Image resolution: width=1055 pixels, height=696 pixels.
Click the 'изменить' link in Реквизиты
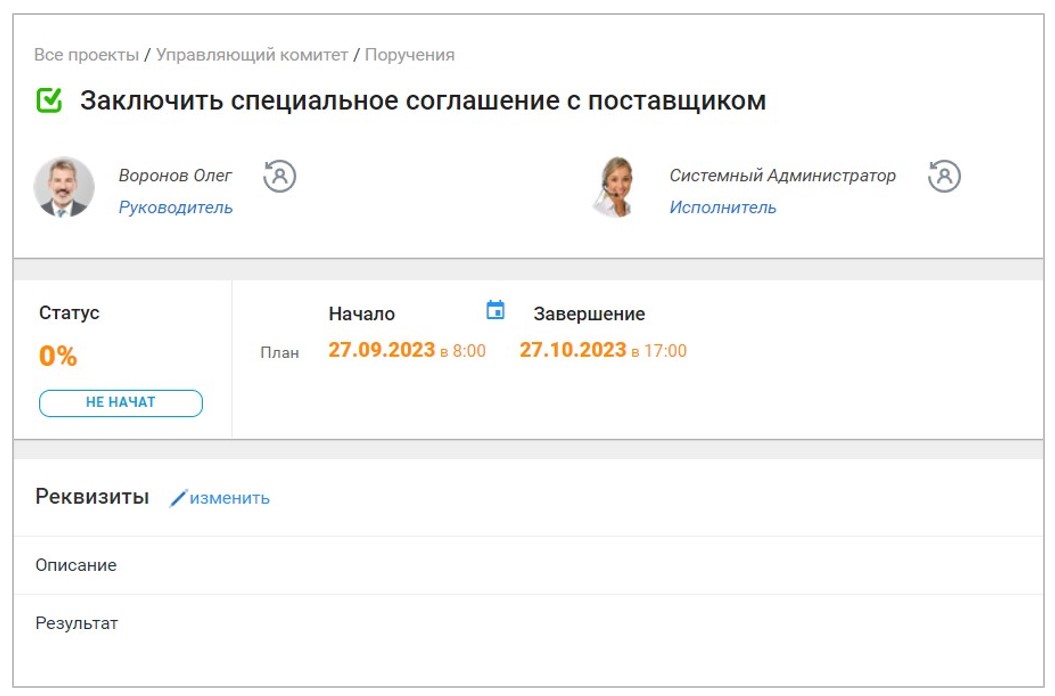(x=229, y=498)
